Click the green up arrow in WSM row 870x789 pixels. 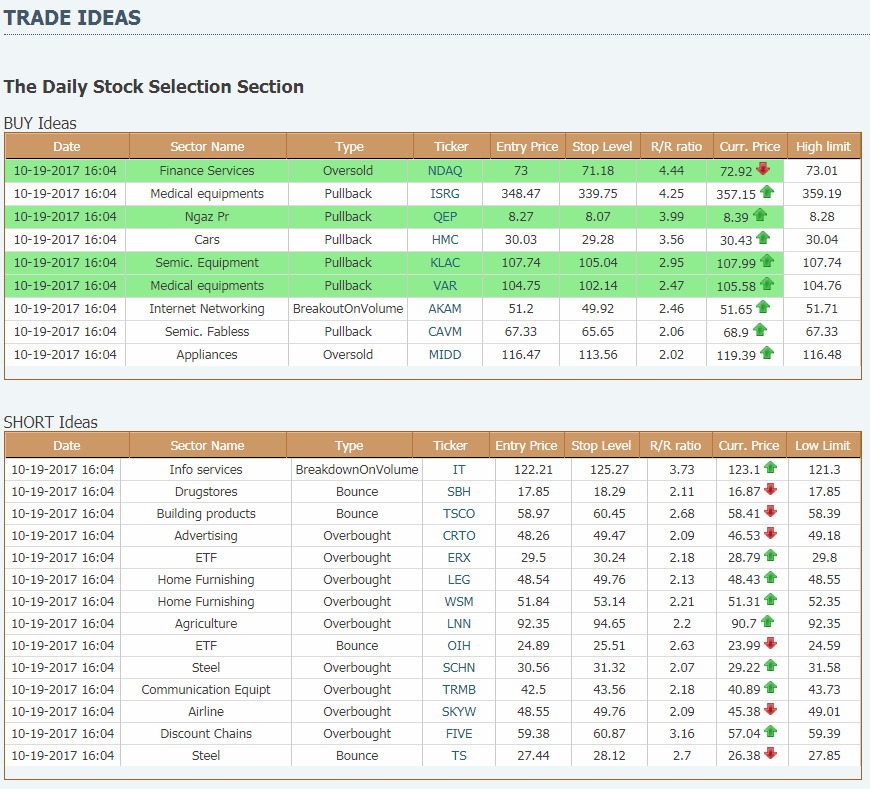click(770, 600)
